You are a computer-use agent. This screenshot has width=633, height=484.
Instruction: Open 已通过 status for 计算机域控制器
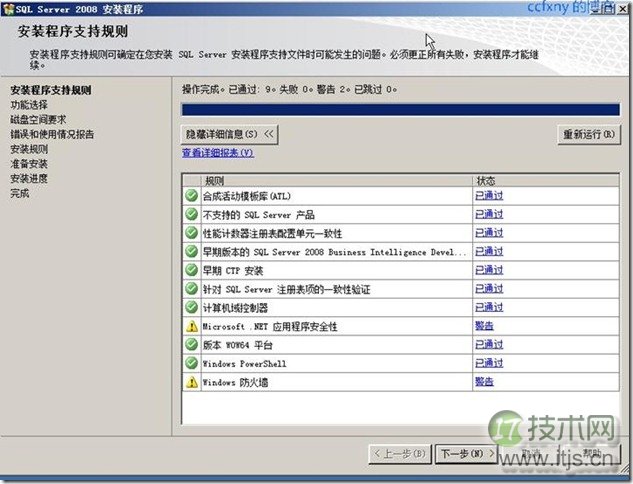click(489, 307)
